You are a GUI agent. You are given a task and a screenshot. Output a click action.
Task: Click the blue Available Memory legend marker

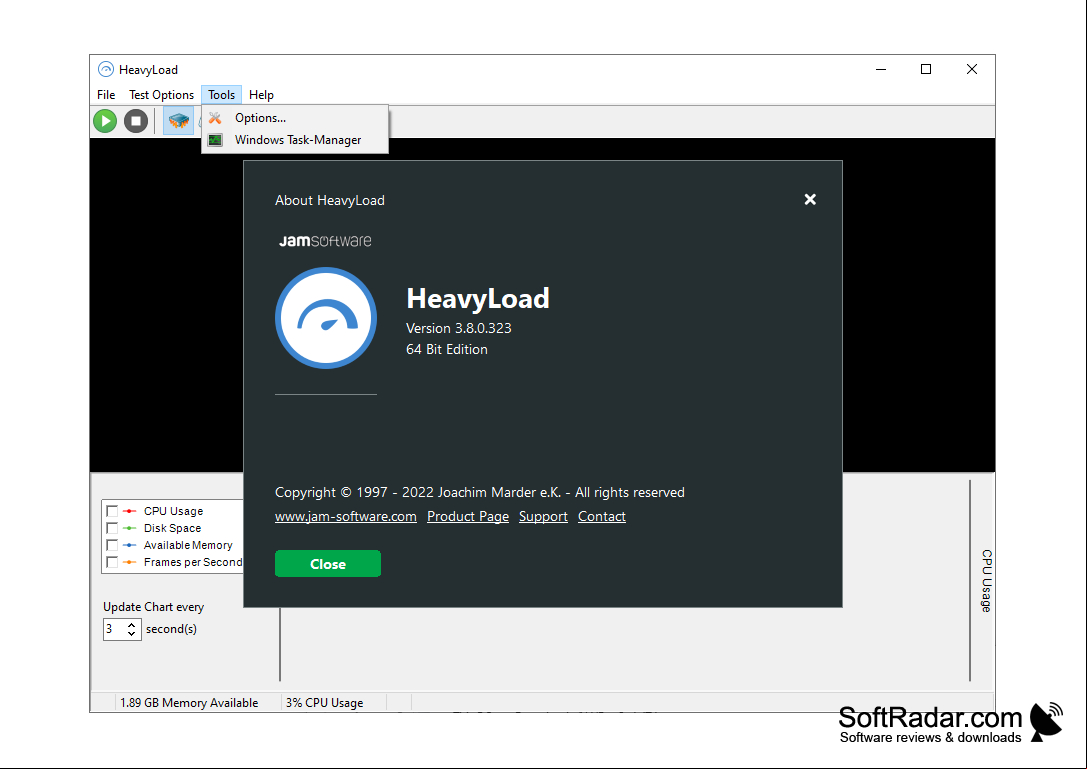[130, 545]
